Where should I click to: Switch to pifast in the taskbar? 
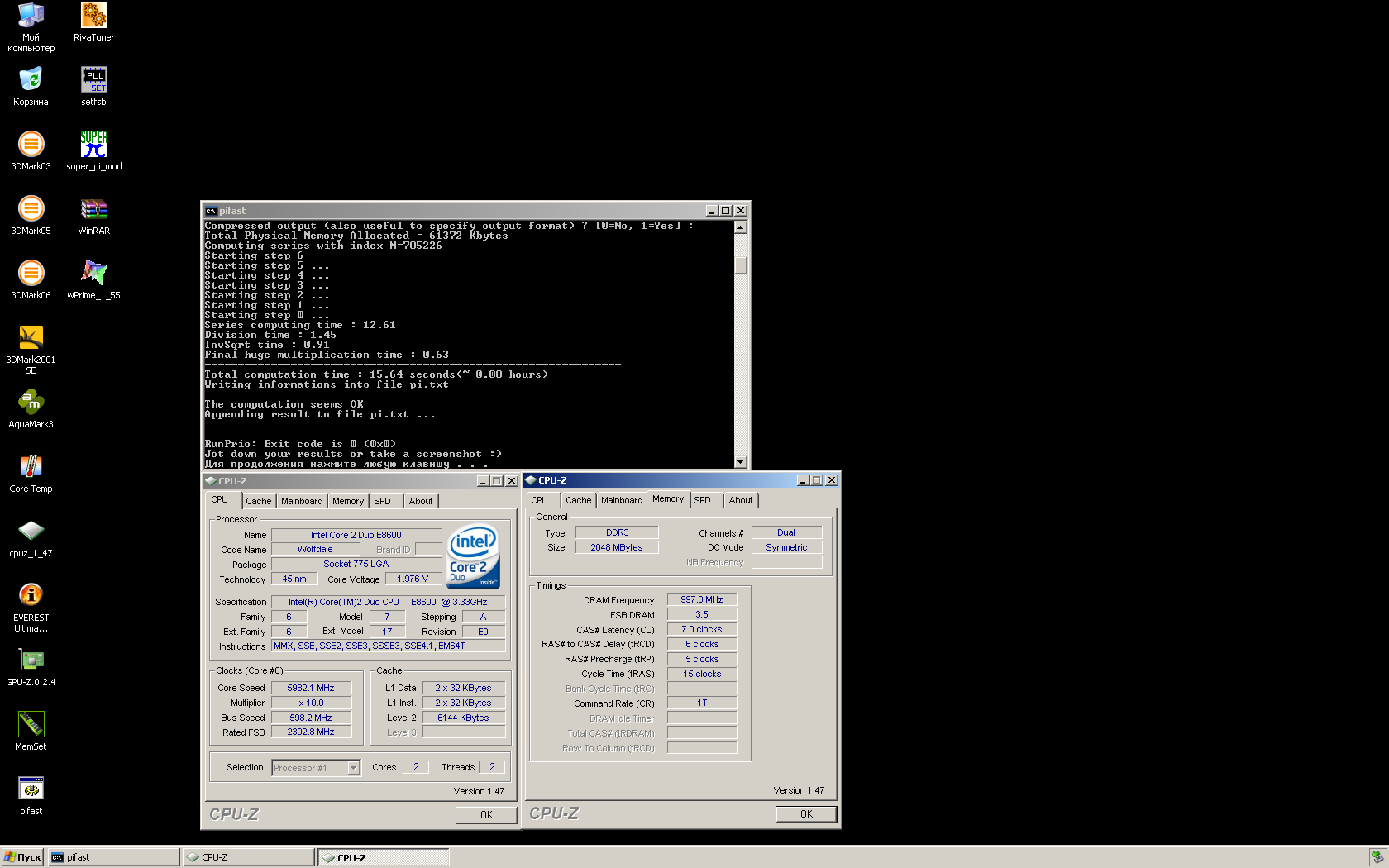pyautogui.click(x=113, y=857)
